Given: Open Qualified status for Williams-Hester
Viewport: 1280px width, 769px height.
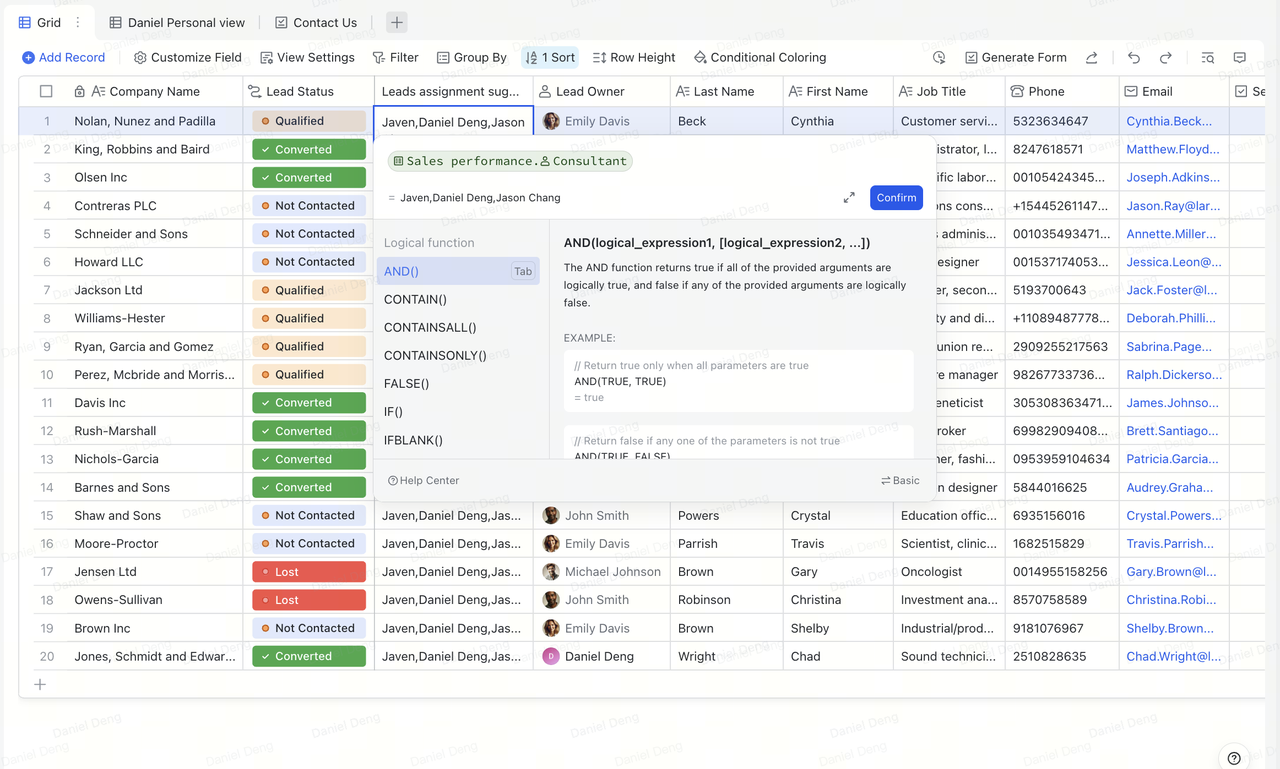Looking at the screenshot, I should pos(309,318).
